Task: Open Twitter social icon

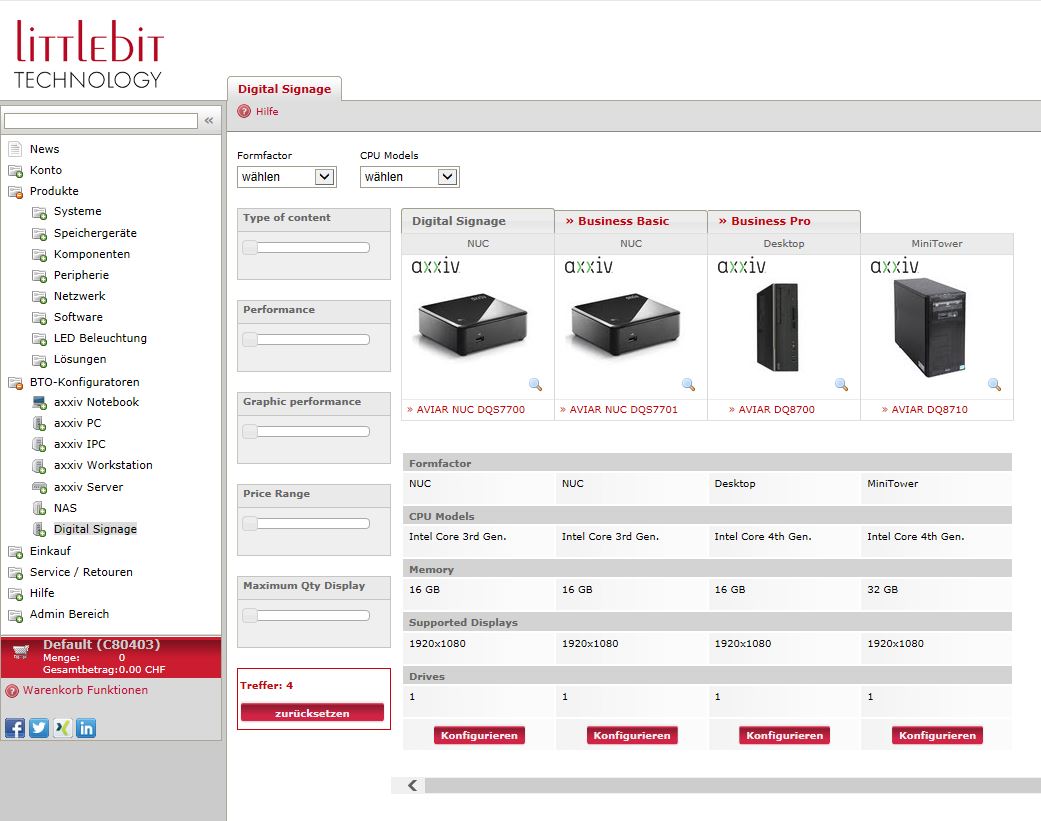Action: tap(39, 728)
